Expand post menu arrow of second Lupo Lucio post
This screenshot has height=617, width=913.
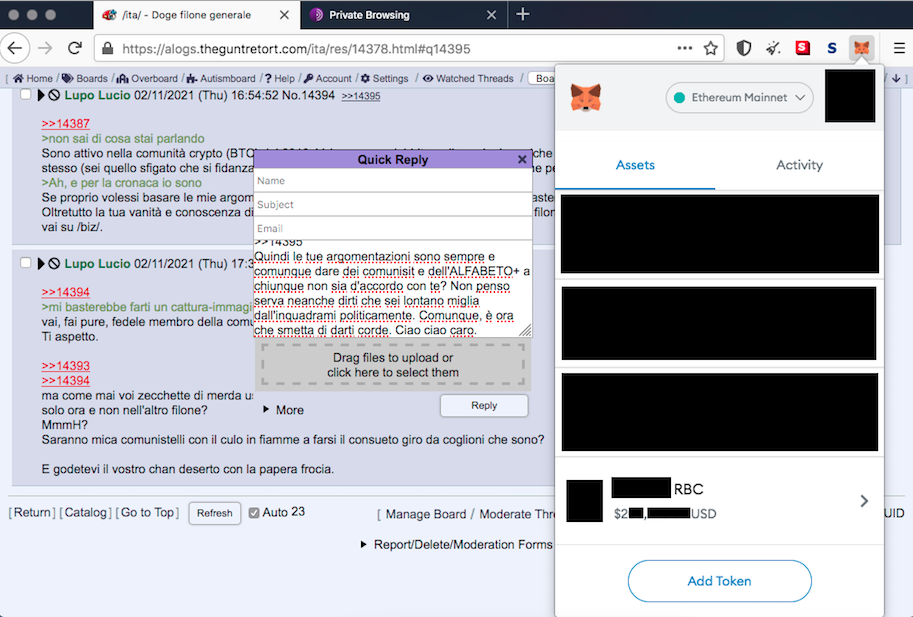click(41, 264)
